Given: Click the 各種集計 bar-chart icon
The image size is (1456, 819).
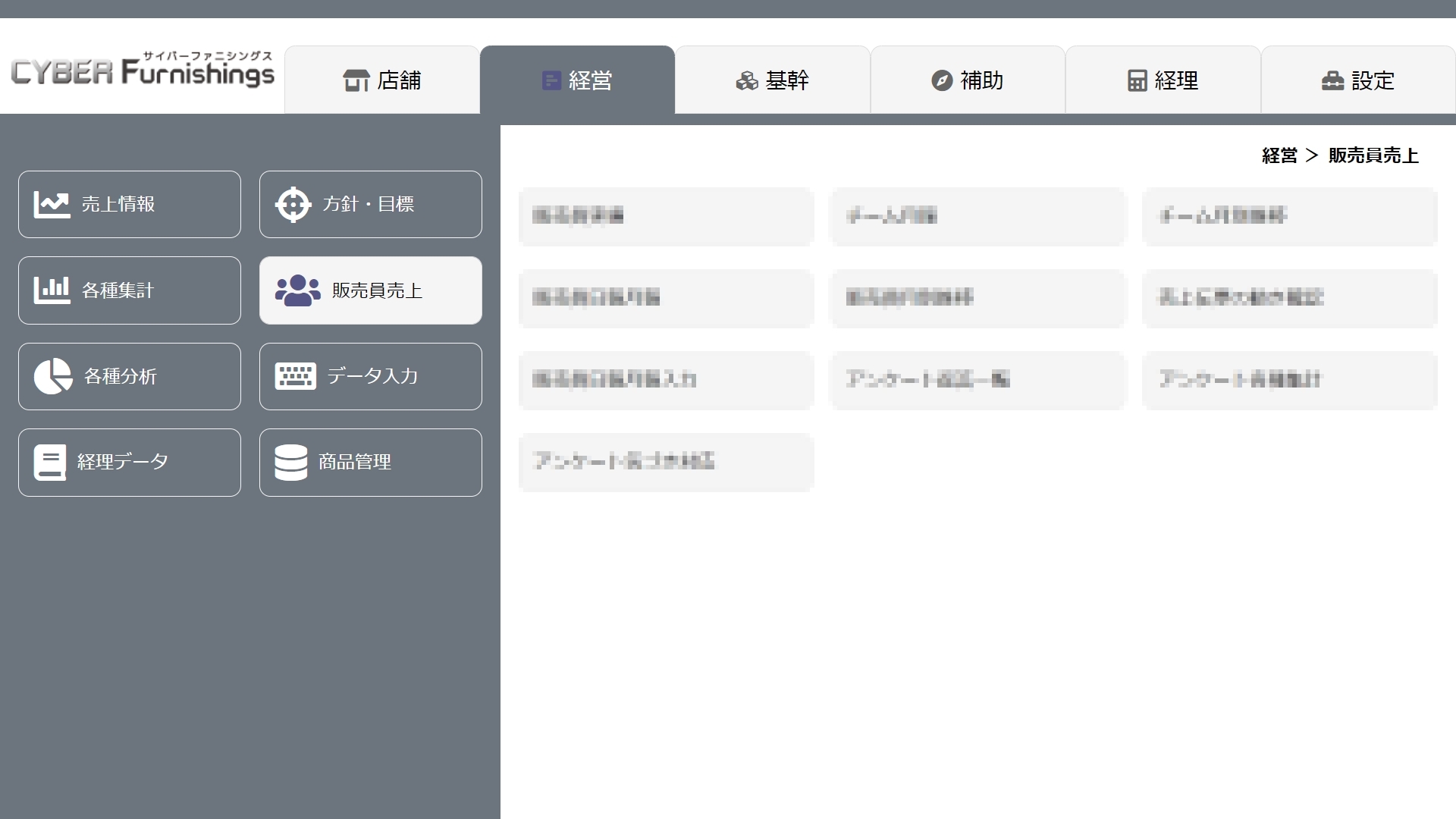Looking at the screenshot, I should [52, 290].
